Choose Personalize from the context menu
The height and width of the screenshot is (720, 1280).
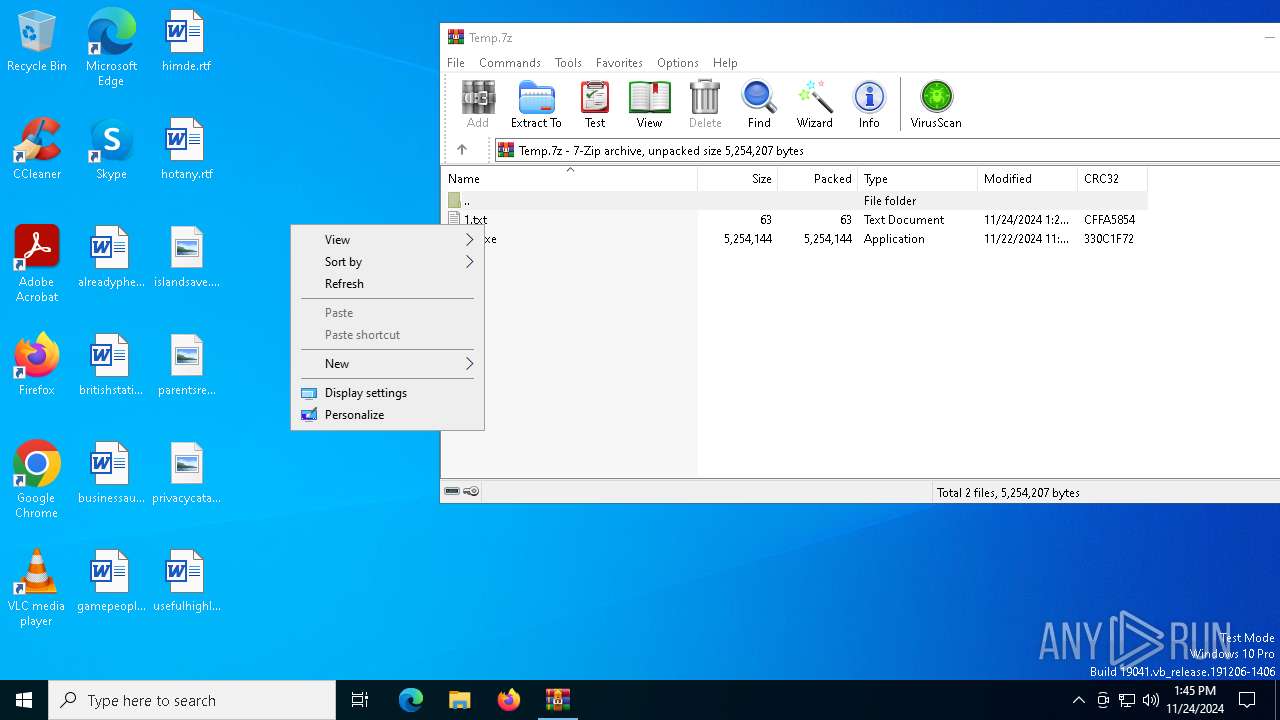coord(387,415)
